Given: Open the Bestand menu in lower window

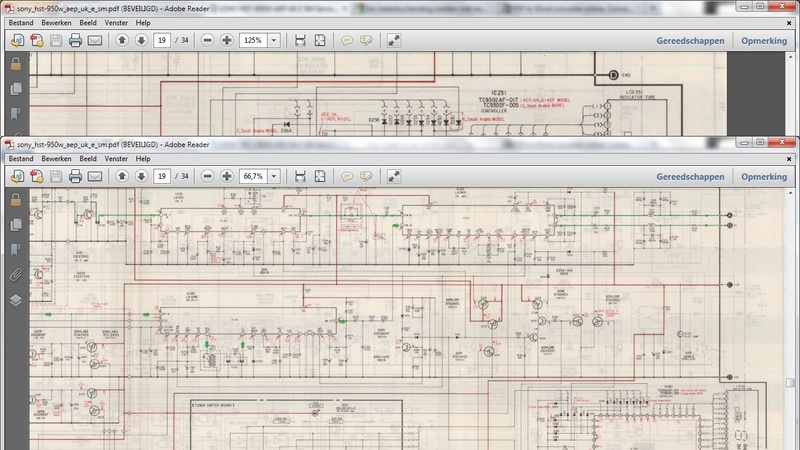Looking at the screenshot, I should (22, 159).
